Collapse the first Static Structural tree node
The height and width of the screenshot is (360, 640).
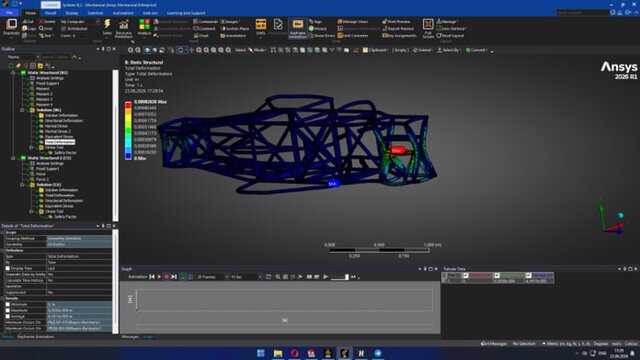[x=13, y=73]
